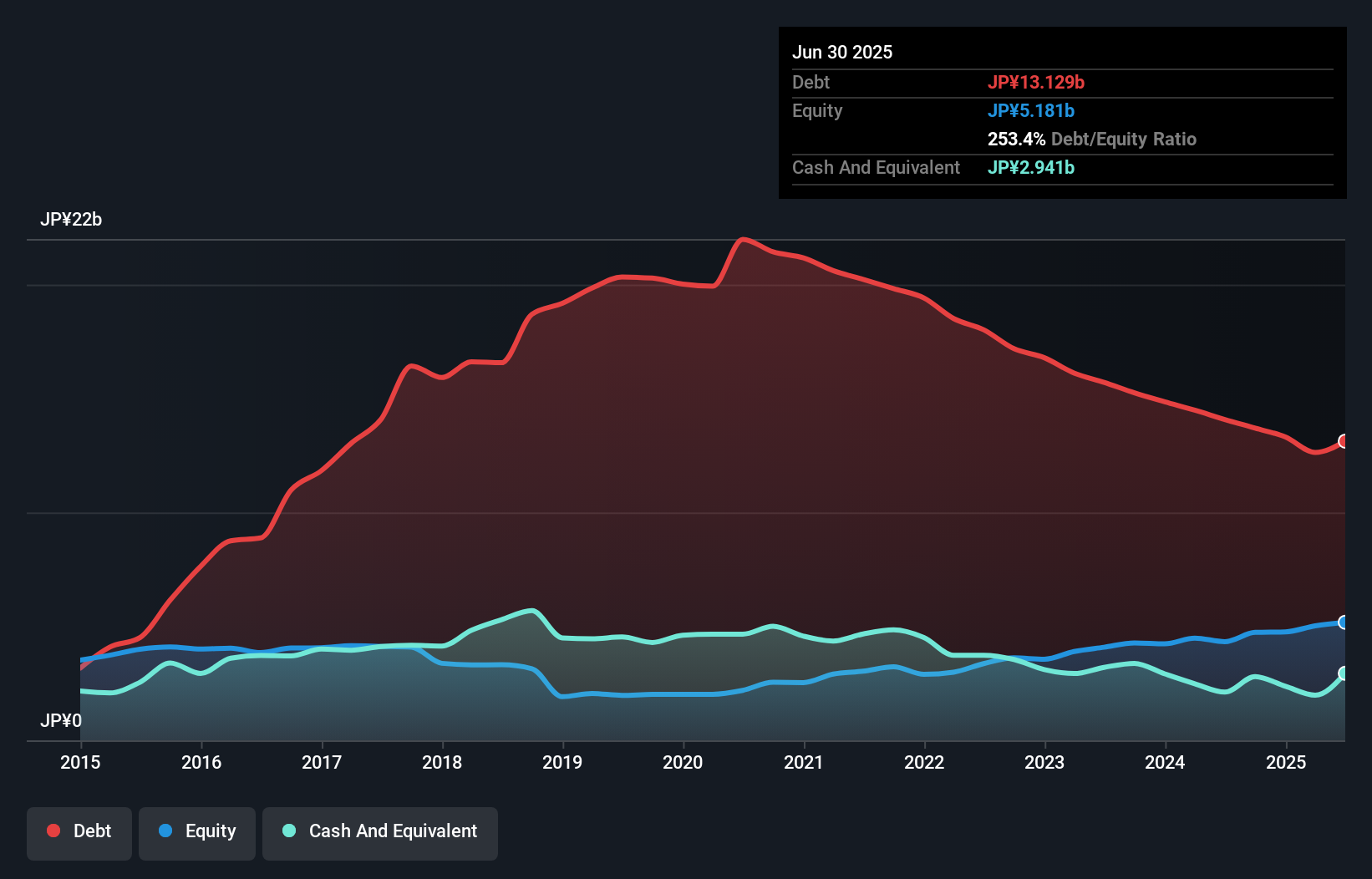Click the teal Cash And Equivalent legend dot
The width and height of the screenshot is (1372, 879).
[x=287, y=831]
